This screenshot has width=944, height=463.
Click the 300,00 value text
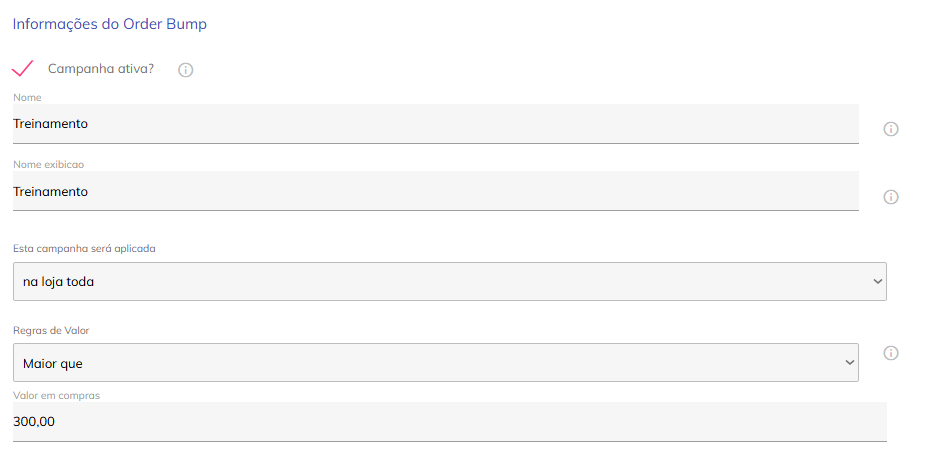coord(34,422)
